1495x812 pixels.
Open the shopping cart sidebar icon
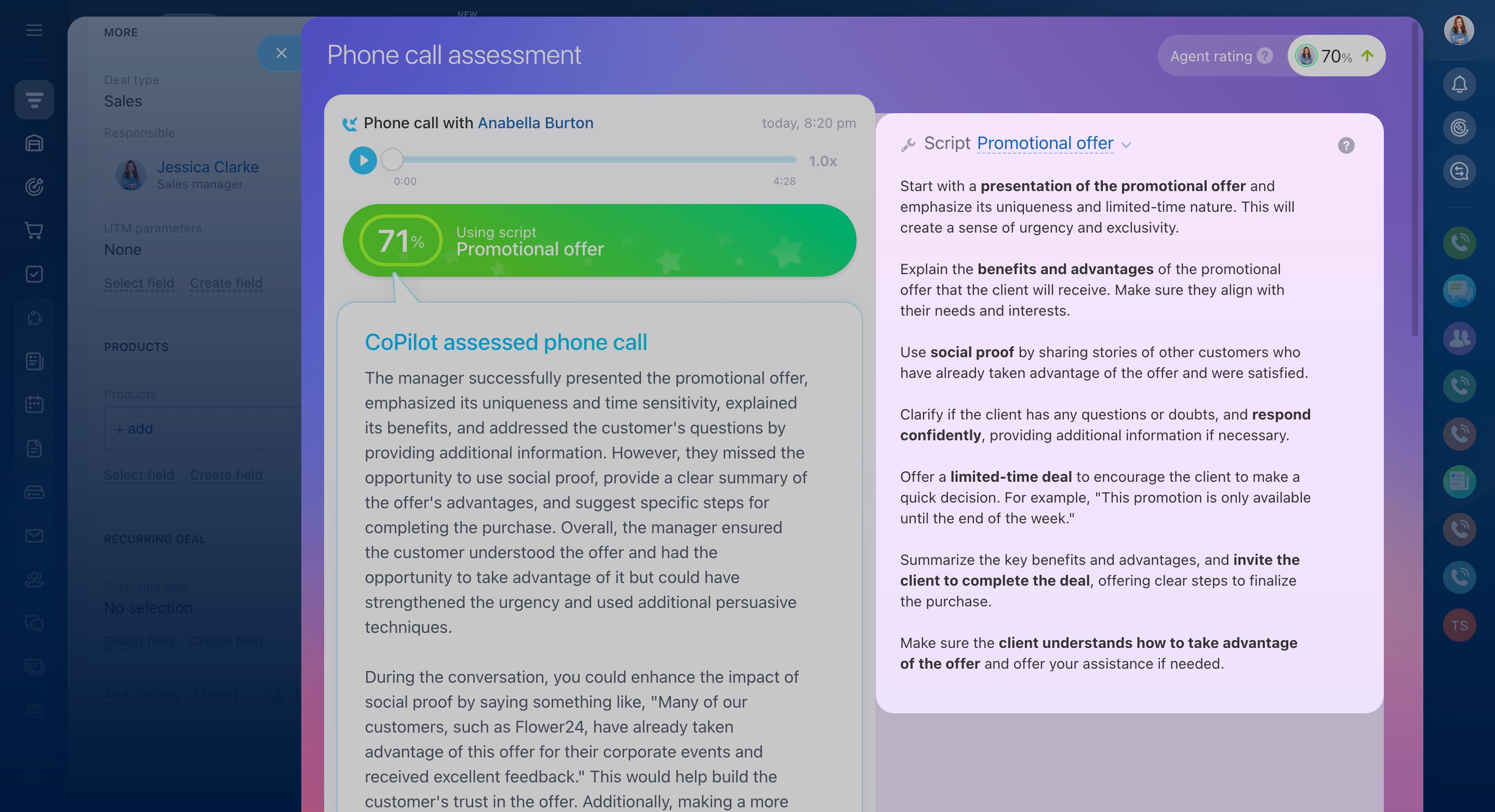(34, 231)
